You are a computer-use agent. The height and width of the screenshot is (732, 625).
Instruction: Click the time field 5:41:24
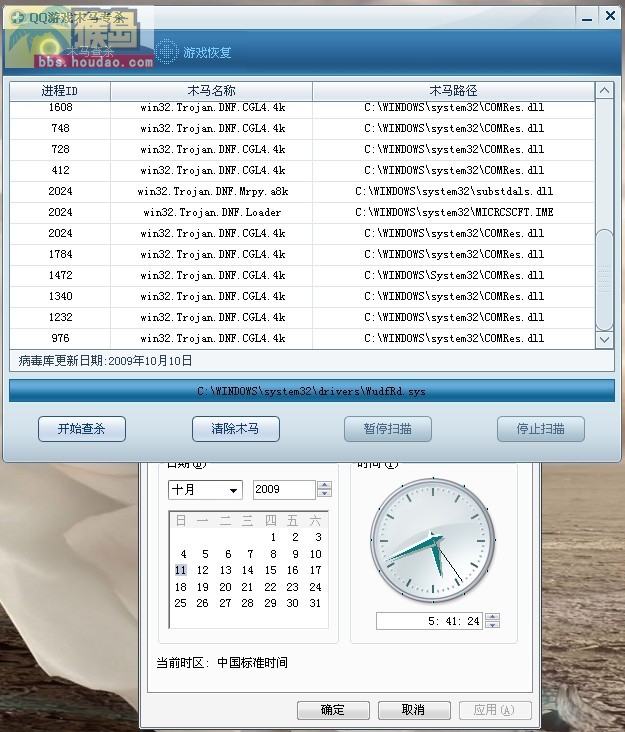tap(430, 621)
